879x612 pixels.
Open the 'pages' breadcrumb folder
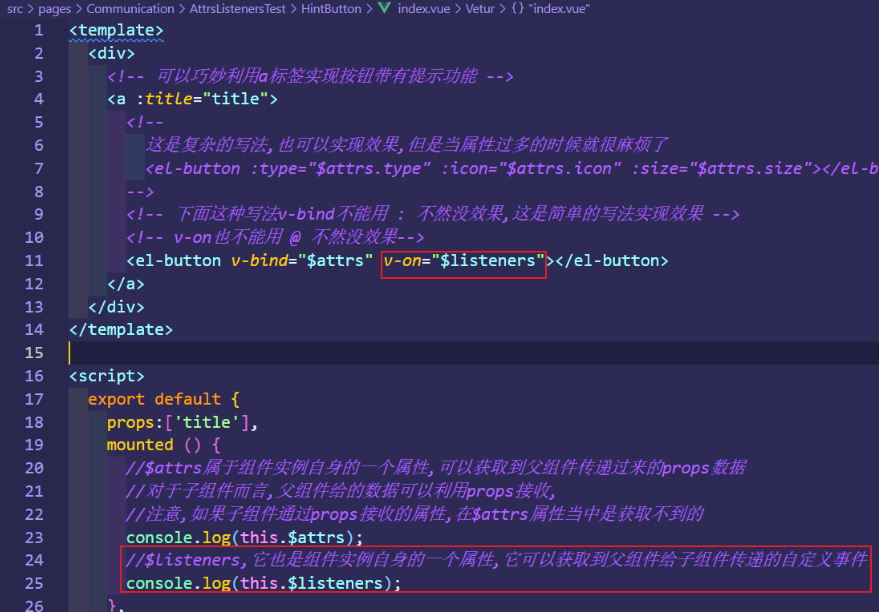tap(54, 9)
